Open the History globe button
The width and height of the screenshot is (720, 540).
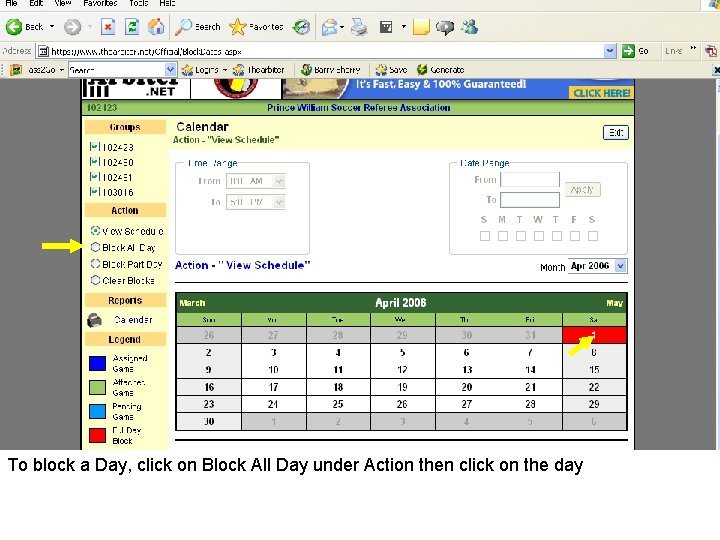301,27
